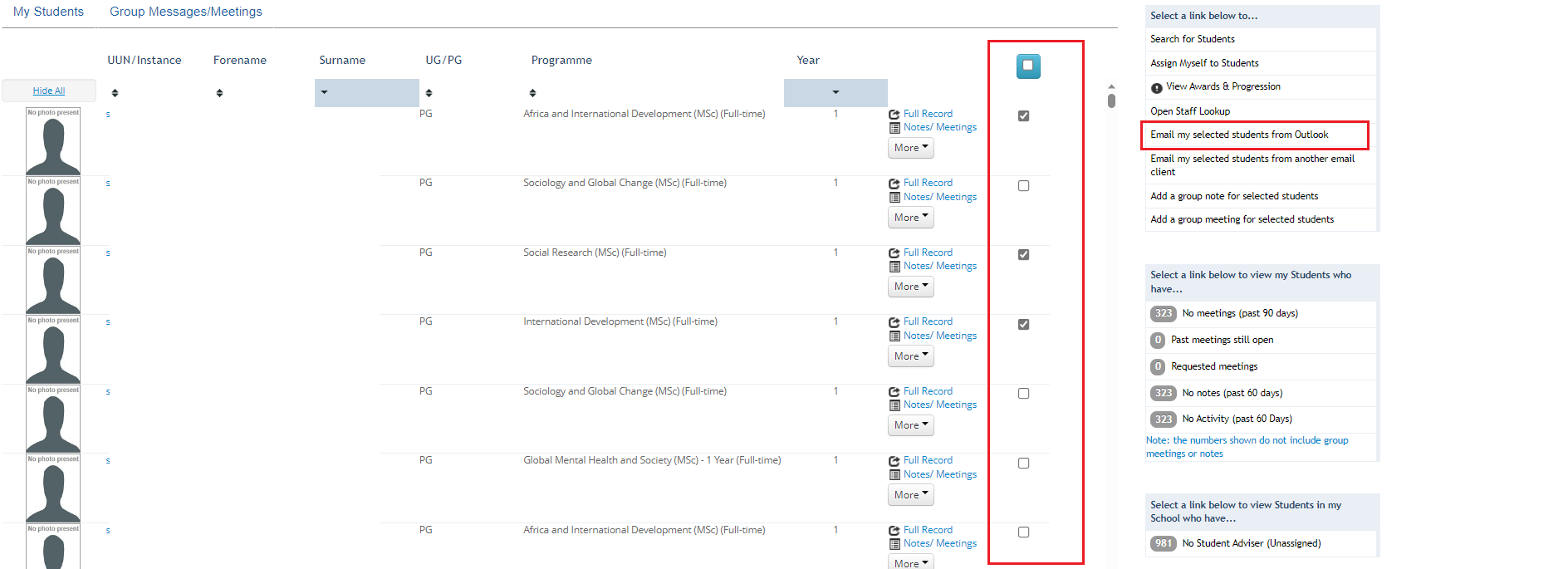The height and width of the screenshot is (569, 1568).
Task: Click Notes/Meetings icon for first Sociology student
Action: pyautogui.click(x=894, y=198)
